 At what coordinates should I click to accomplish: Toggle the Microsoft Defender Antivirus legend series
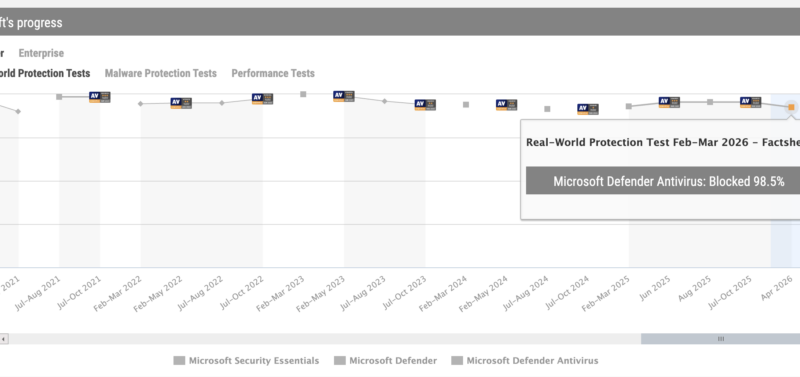525,361
